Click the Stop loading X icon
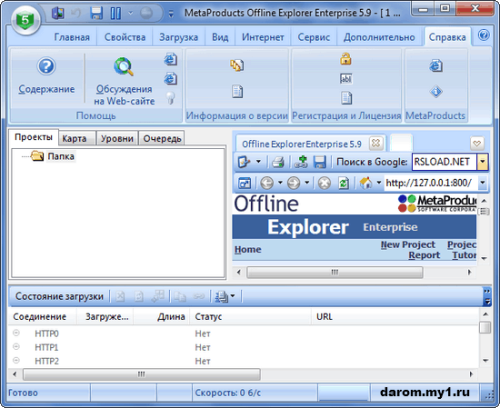 [x=324, y=183]
